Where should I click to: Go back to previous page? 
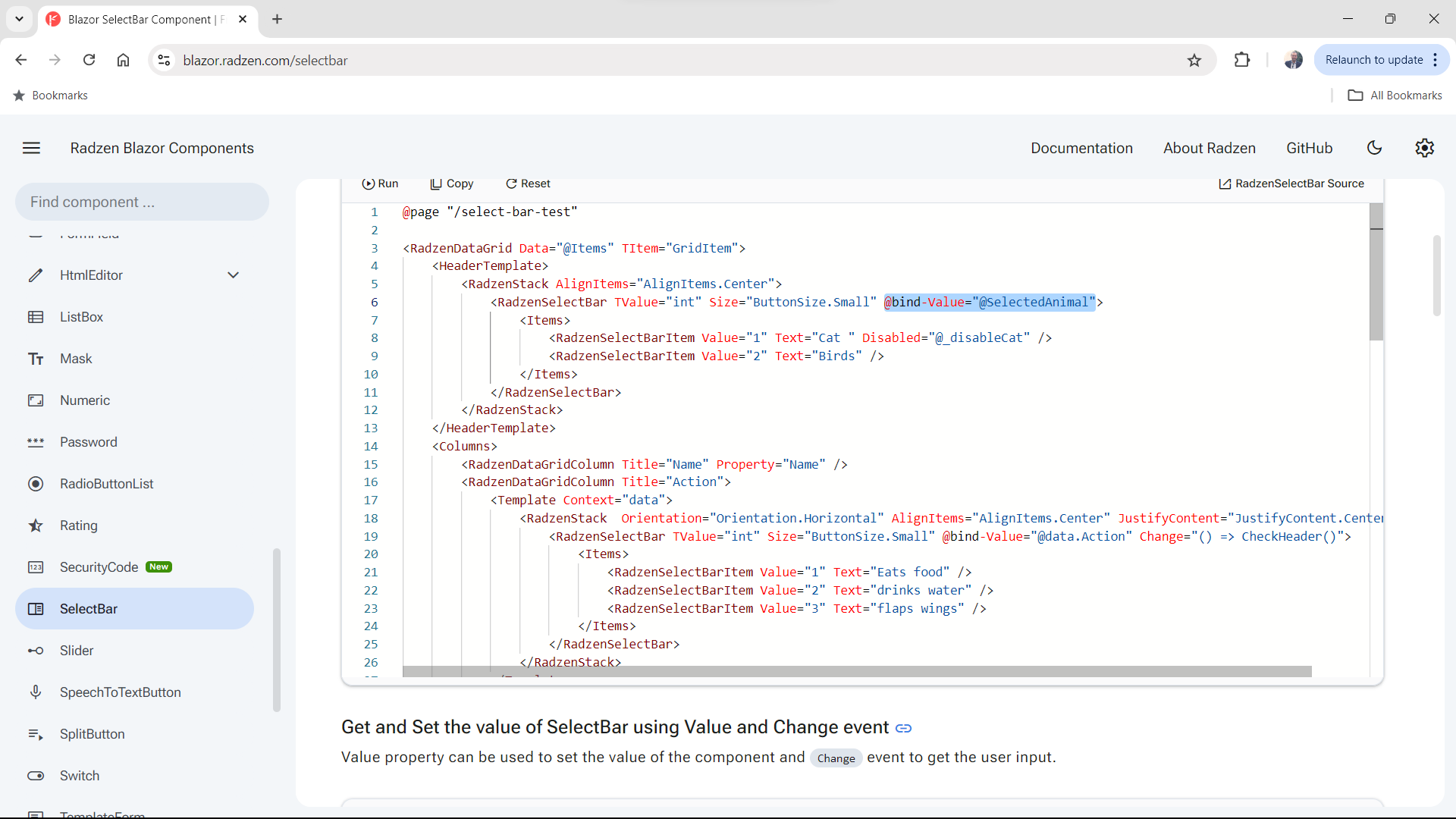tap(21, 60)
